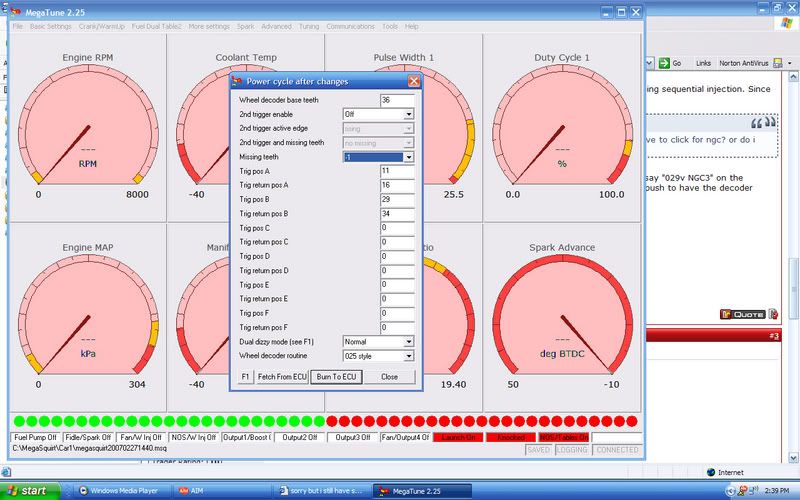Open the Spark menu
The image size is (800, 500).
(x=245, y=27)
